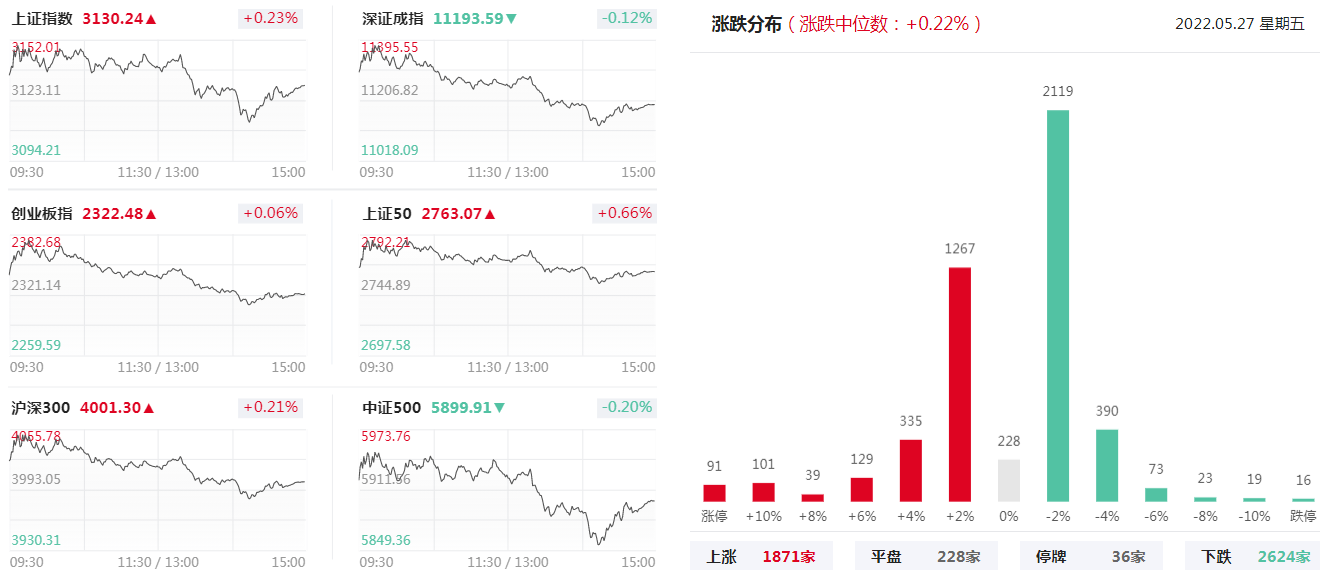Screen dimensions: 1320x579
Task: Click the red up-arrow beside 上证50 2763.07
Action: (490, 214)
